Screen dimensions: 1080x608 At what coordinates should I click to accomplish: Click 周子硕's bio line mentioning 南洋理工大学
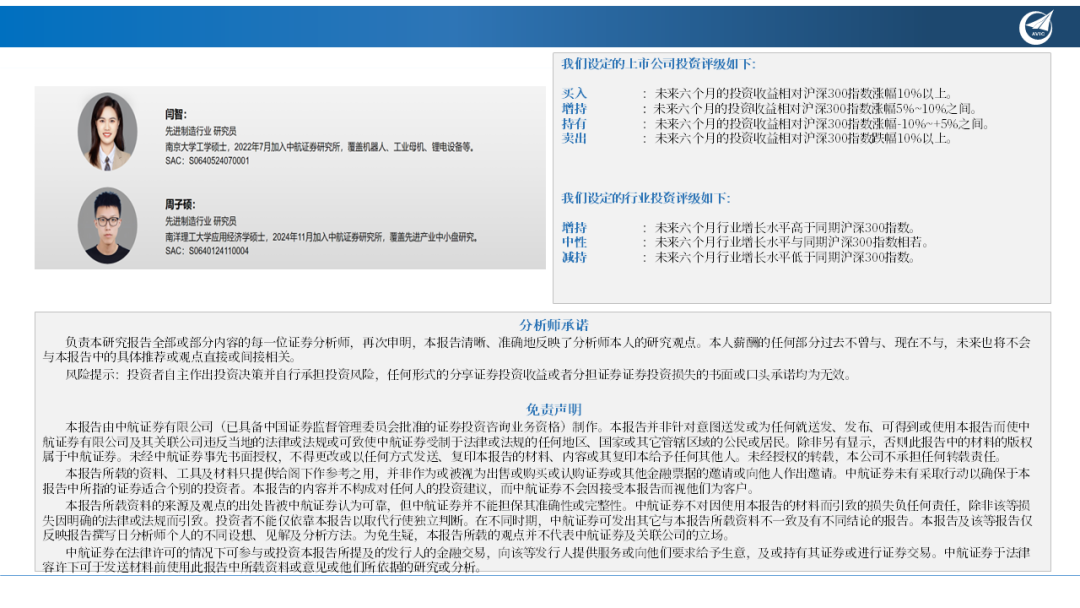[x=322, y=237]
